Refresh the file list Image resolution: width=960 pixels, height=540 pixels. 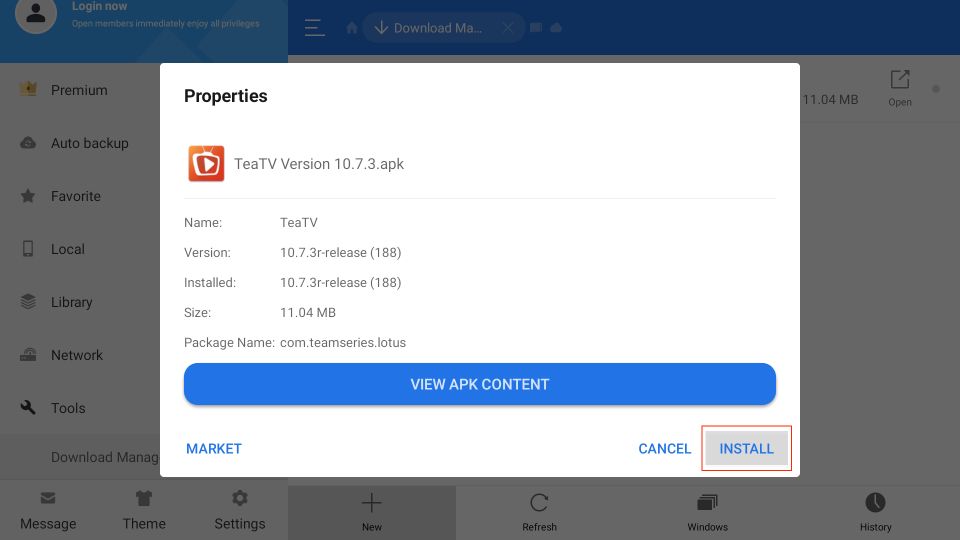(x=539, y=503)
